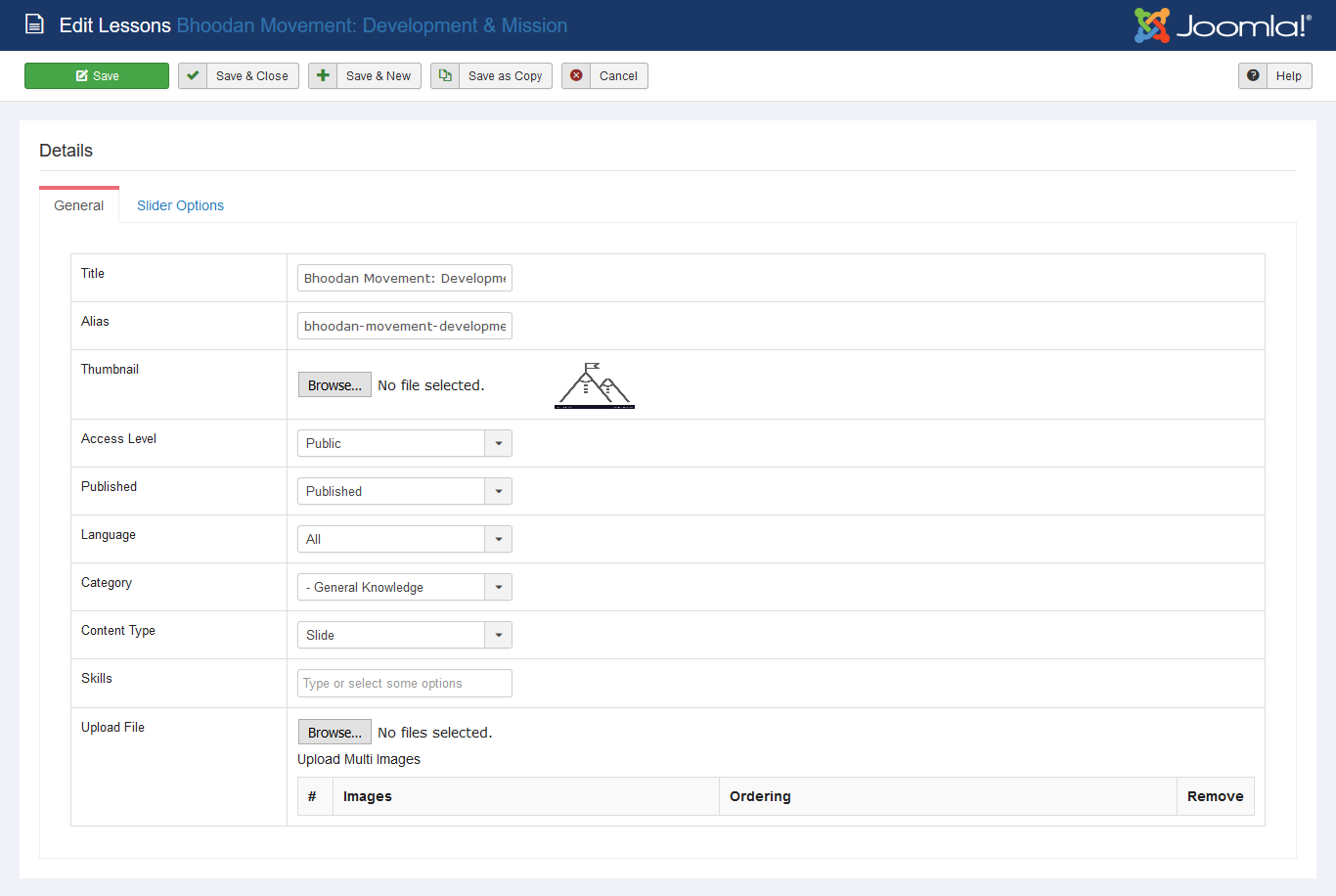The image size is (1336, 896).
Task: Click the Upload File Browse button
Action: pos(334,733)
